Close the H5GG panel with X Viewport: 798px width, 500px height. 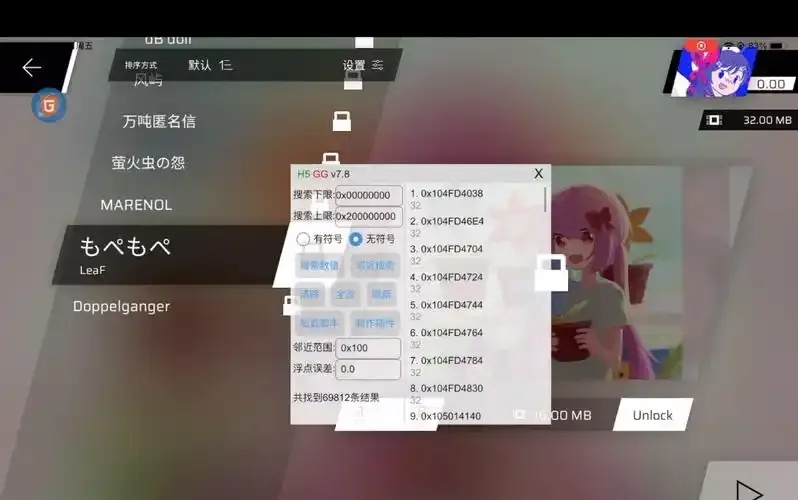(x=538, y=174)
